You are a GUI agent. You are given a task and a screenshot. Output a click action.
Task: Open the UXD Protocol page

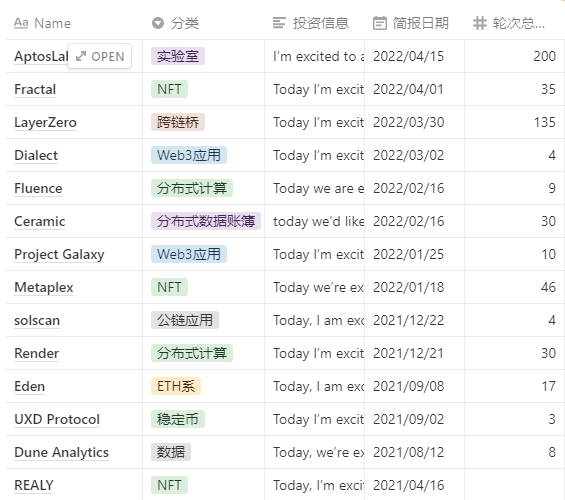click(57, 419)
